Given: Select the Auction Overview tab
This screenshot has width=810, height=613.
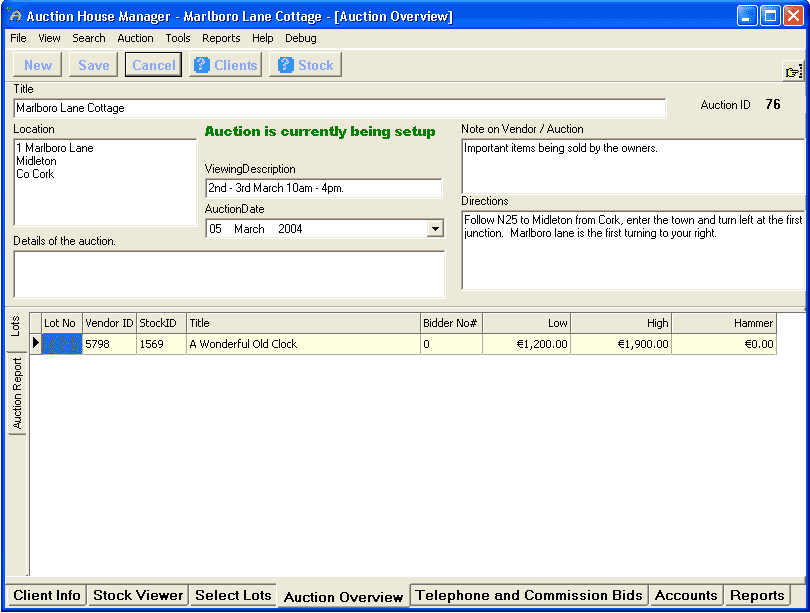Looking at the screenshot, I should click(x=343, y=596).
